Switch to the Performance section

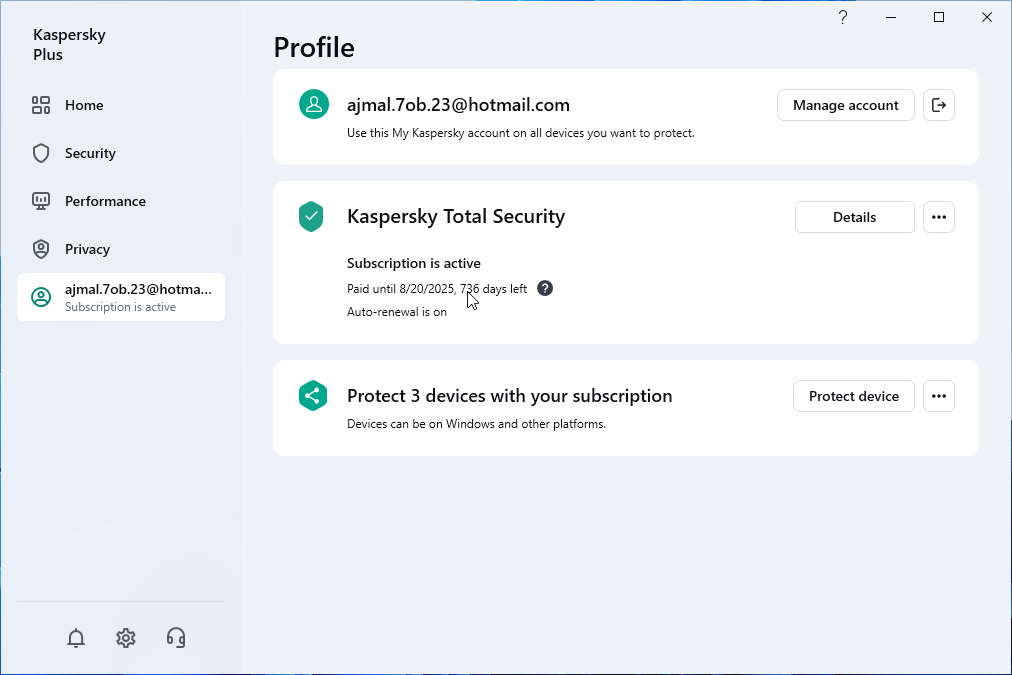pyautogui.click(x=121, y=201)
